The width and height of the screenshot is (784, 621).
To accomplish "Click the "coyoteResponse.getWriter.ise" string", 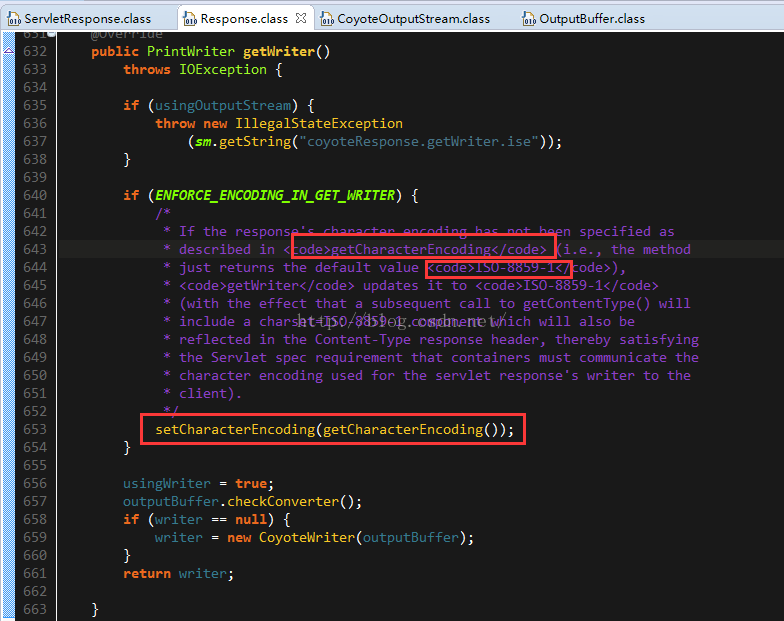I will click(x=418, y=142).
